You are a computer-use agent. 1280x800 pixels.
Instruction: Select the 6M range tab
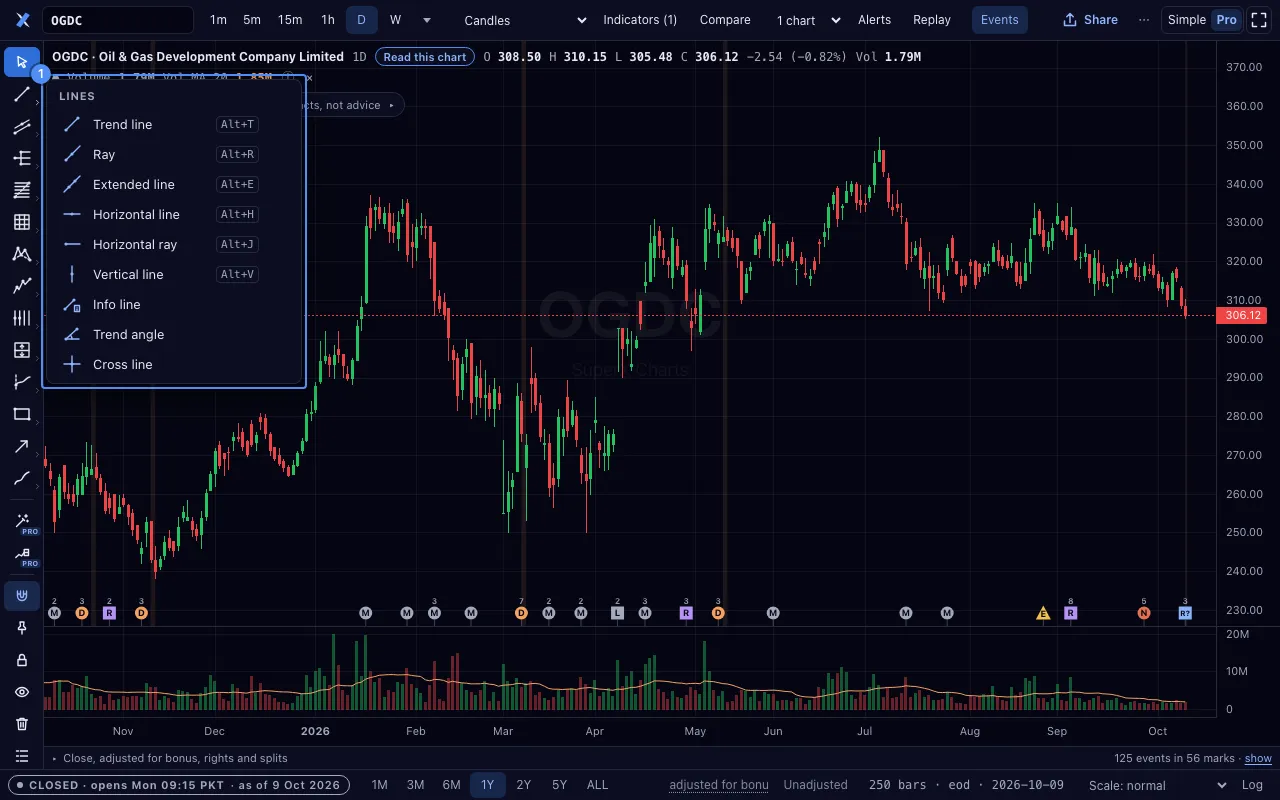tap(451, 785)
